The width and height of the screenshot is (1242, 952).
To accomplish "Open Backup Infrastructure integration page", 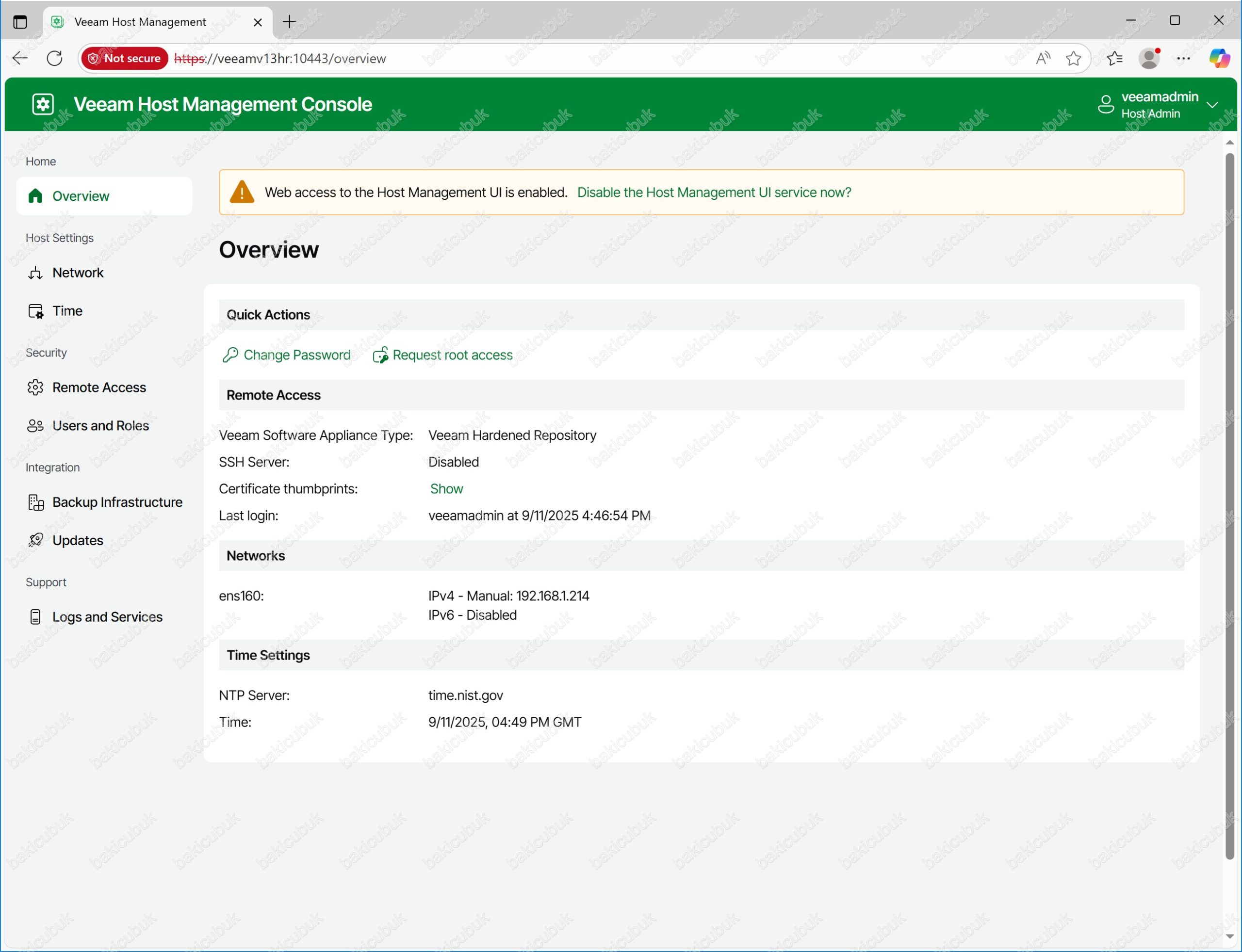I will click(x=117, y=502).
